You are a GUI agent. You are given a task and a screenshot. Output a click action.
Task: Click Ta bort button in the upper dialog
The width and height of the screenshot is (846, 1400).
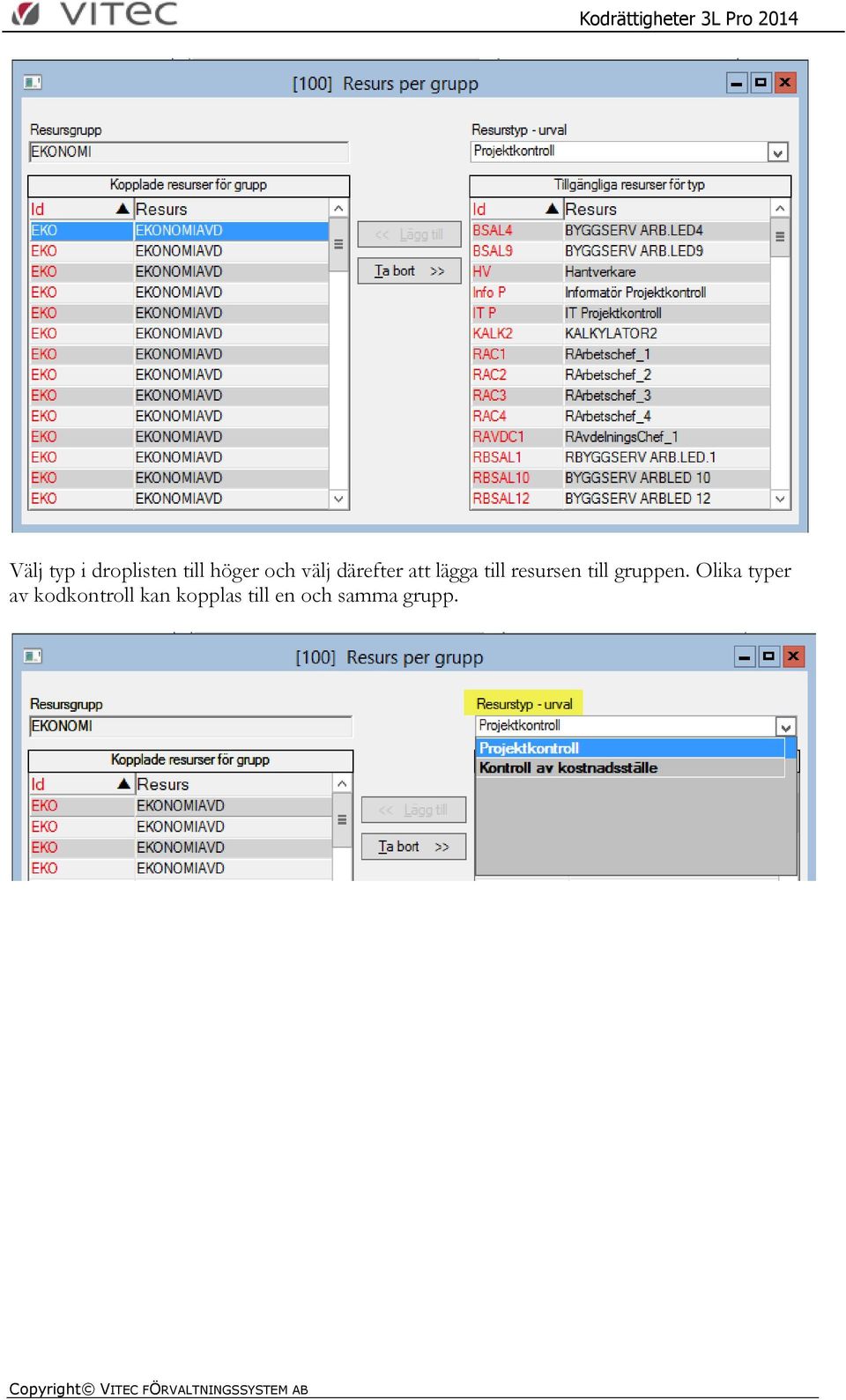point(409,270)
